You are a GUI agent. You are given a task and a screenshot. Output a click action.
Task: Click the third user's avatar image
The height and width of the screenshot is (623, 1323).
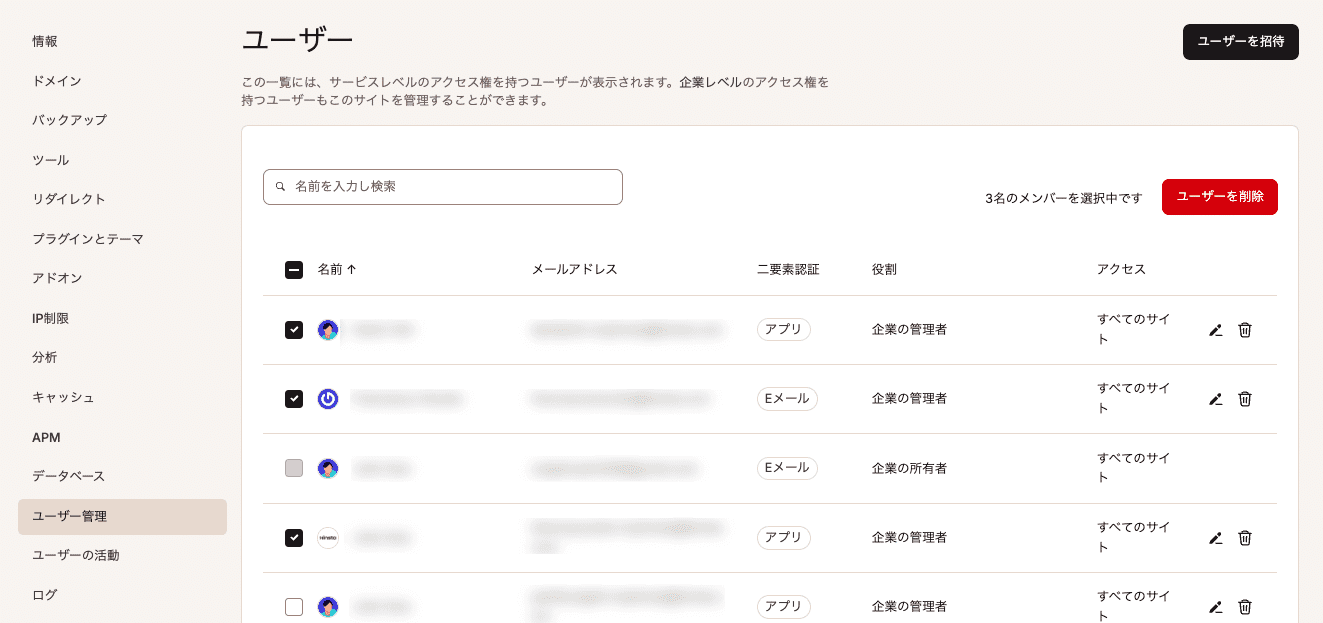(x=328, y=468)
